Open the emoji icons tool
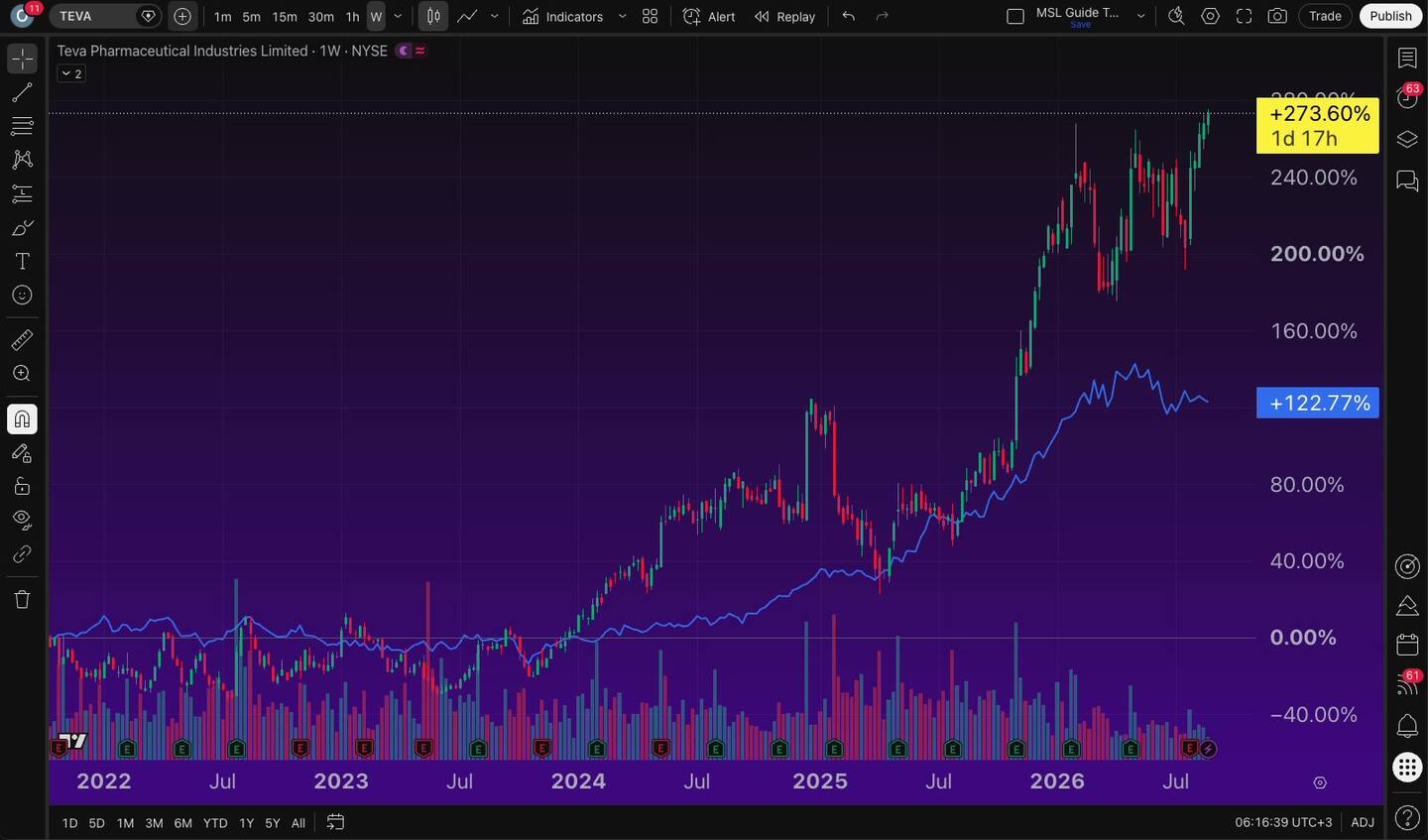Image resolution: width=1428 pixels, height=840 pixels. tap(22, 296)
